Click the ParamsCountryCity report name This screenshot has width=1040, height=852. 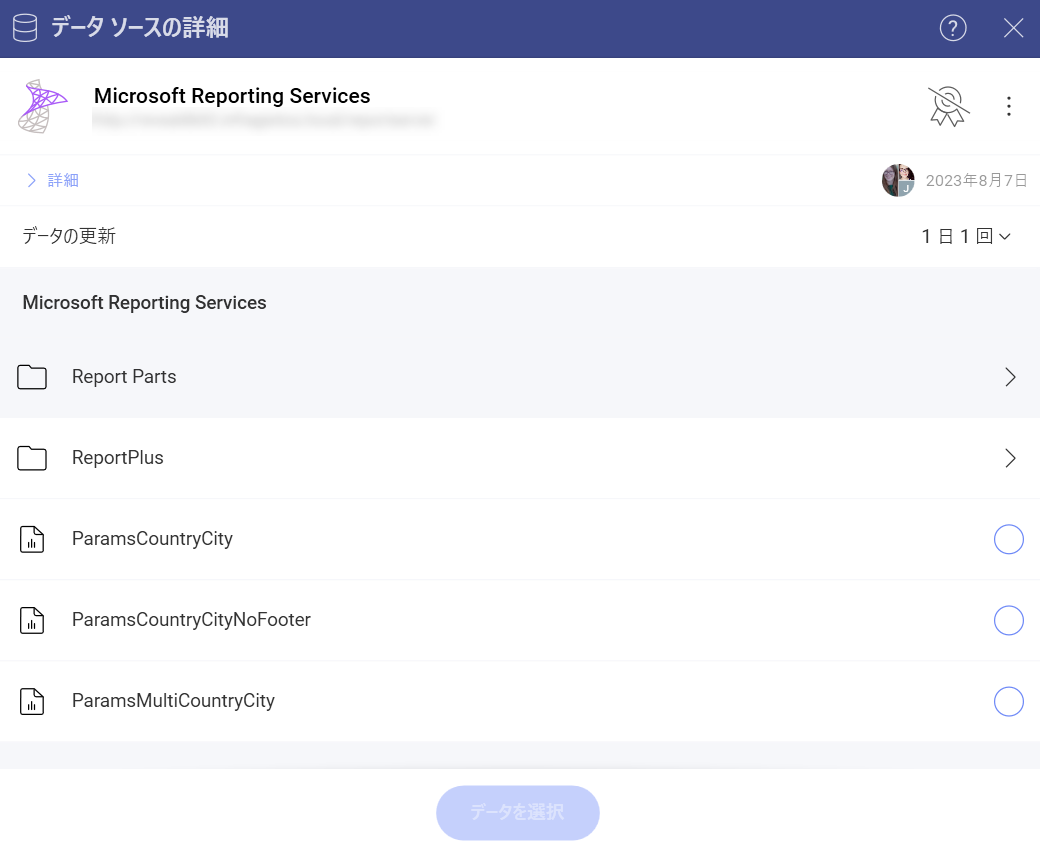click(x=152, y=539)
